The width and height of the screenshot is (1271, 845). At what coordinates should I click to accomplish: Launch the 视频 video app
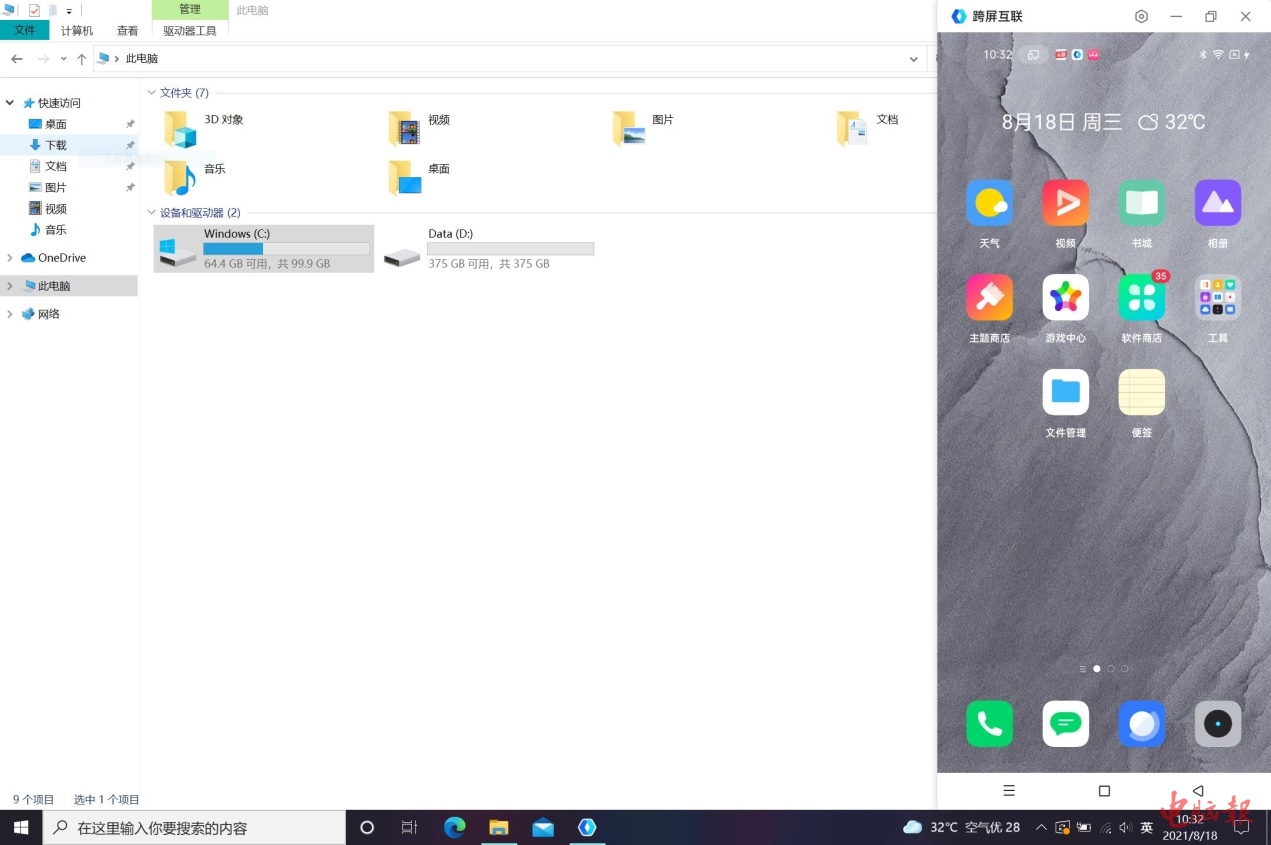pyautogui.click(x=1065, y=204)
